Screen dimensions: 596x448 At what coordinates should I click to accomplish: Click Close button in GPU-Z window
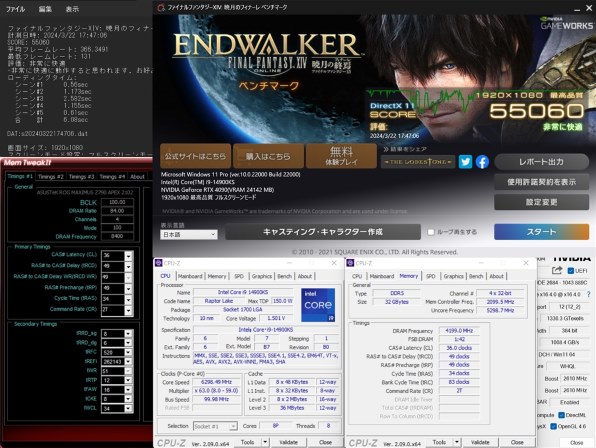[577, 443]
